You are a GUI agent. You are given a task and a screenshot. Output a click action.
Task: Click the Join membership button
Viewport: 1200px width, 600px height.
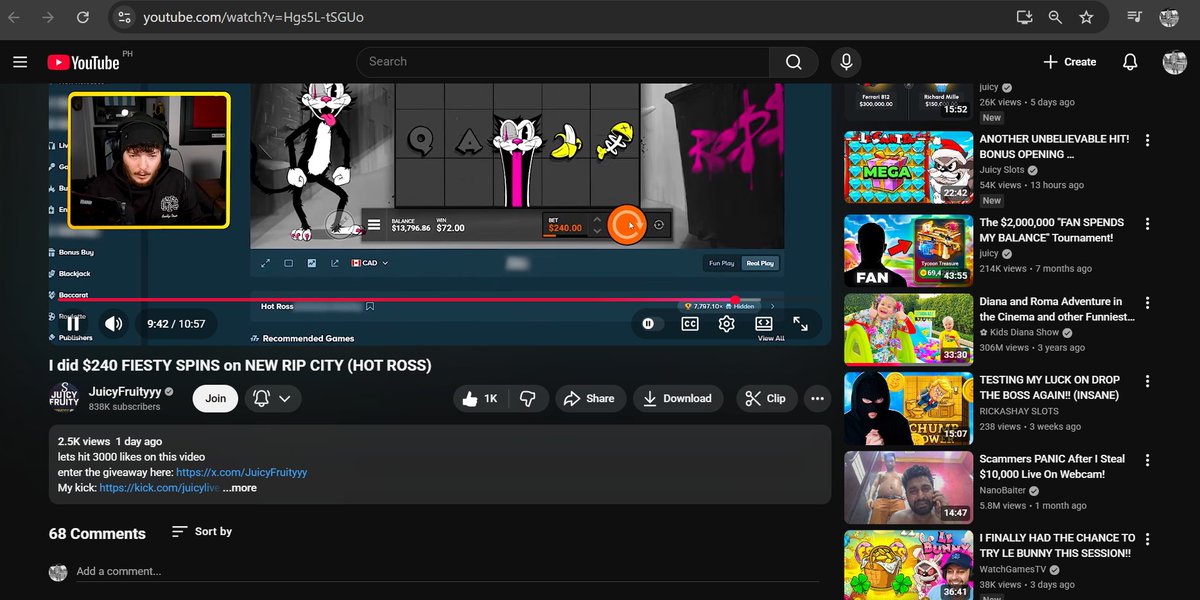click(216, 398)
